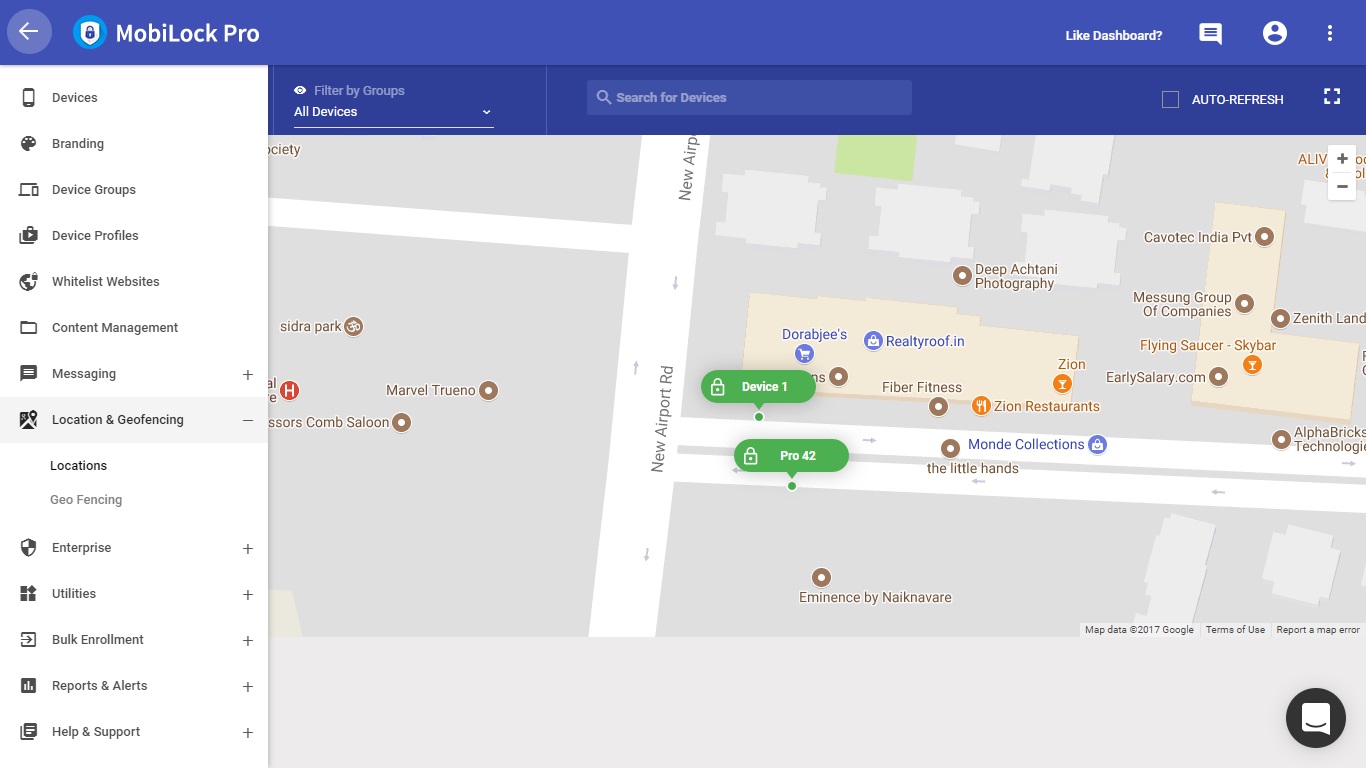This screenshot has width=1366, height=768.
Task: Toggle fullscreen map view
Action: (x=1332, y=96)
